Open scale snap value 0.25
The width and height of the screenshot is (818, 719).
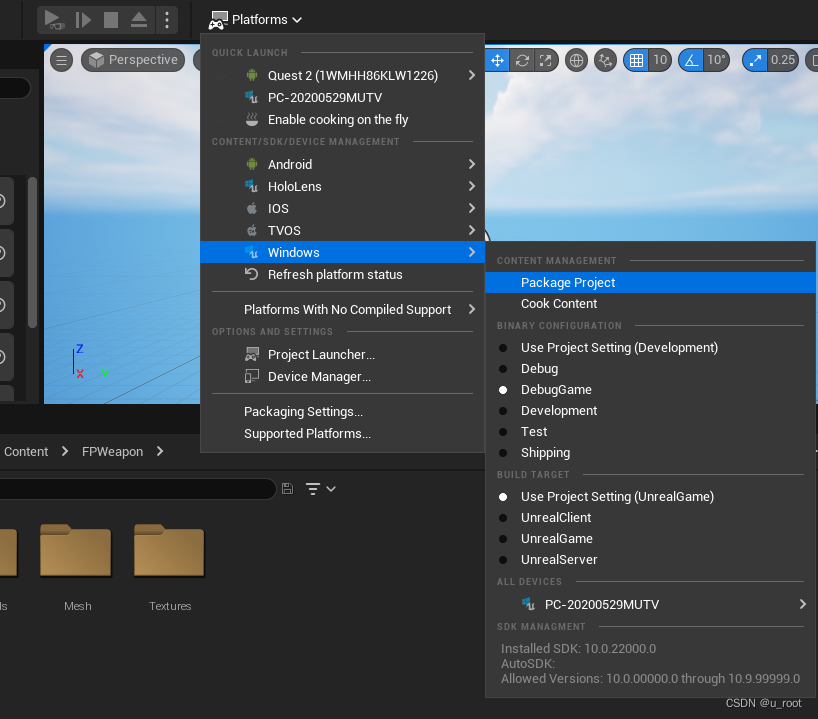(783, 61)
